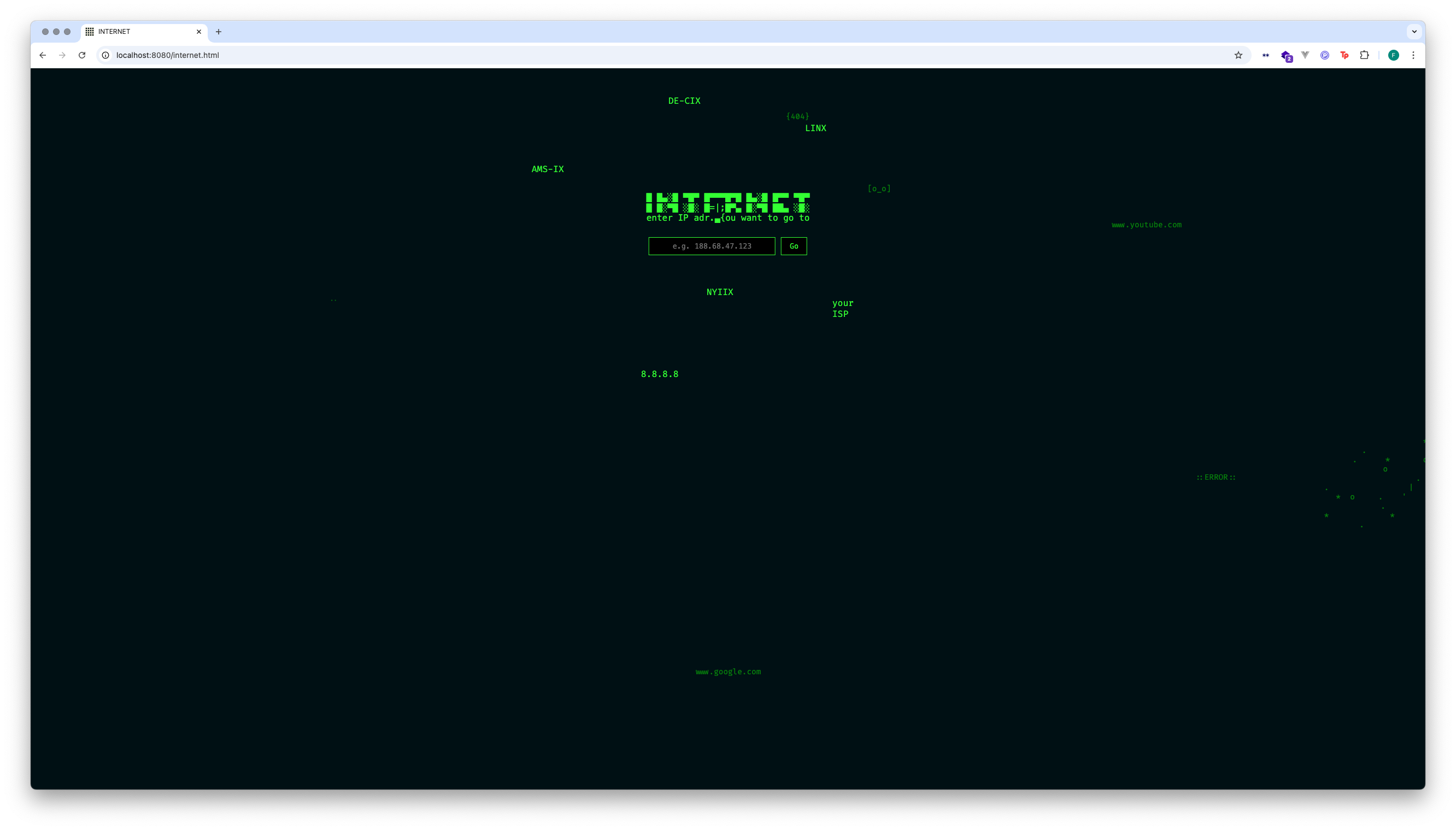
Task: Select the {404} node near LINX
Action: tap(797, 115)
